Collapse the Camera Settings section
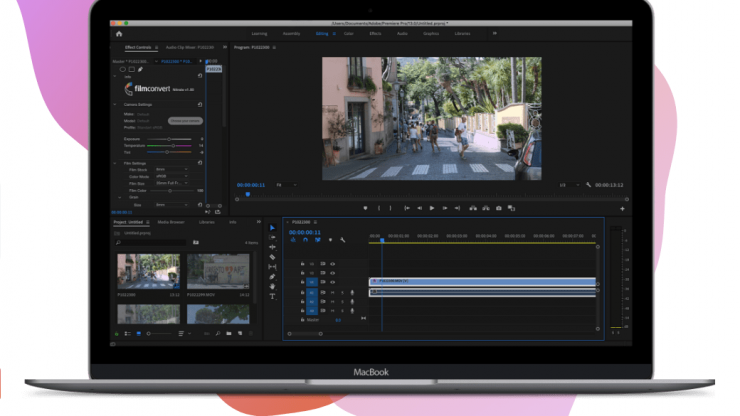The image size is (740, 416). [x=115, y=104]
